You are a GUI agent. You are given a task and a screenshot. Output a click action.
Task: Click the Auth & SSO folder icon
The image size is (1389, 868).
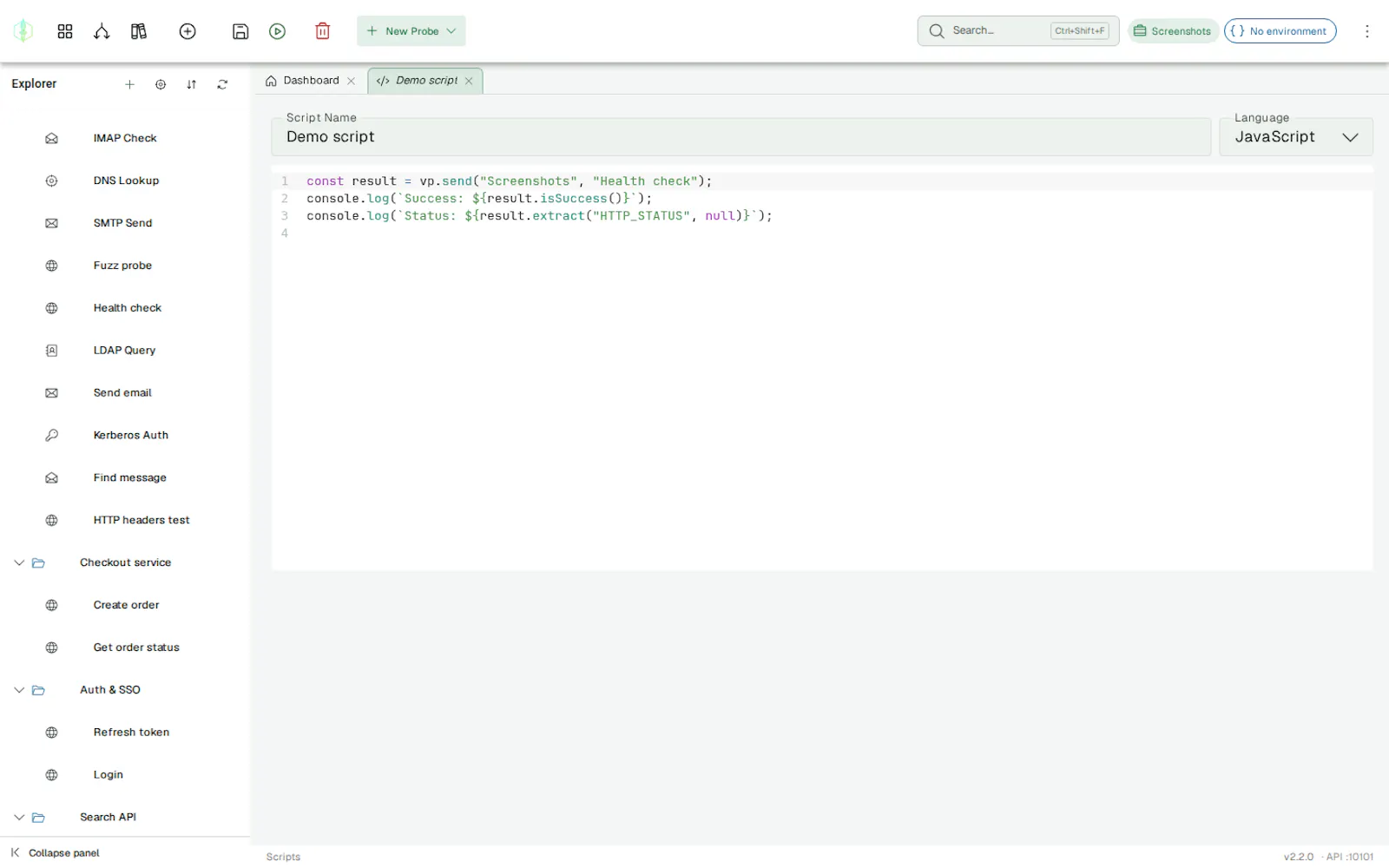point(38,691)
